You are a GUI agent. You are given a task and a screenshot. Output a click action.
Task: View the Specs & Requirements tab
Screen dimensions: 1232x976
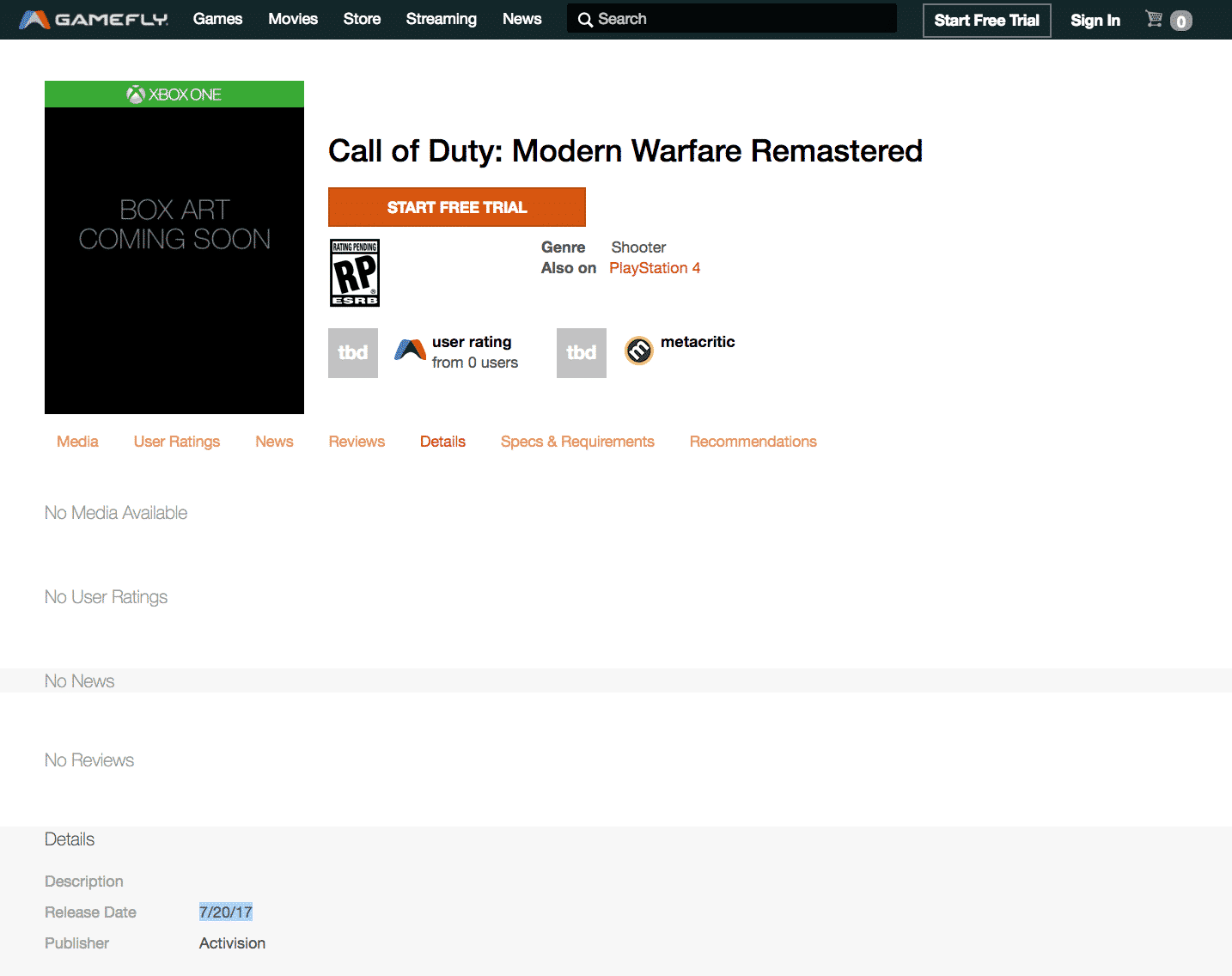pos(577,442)
